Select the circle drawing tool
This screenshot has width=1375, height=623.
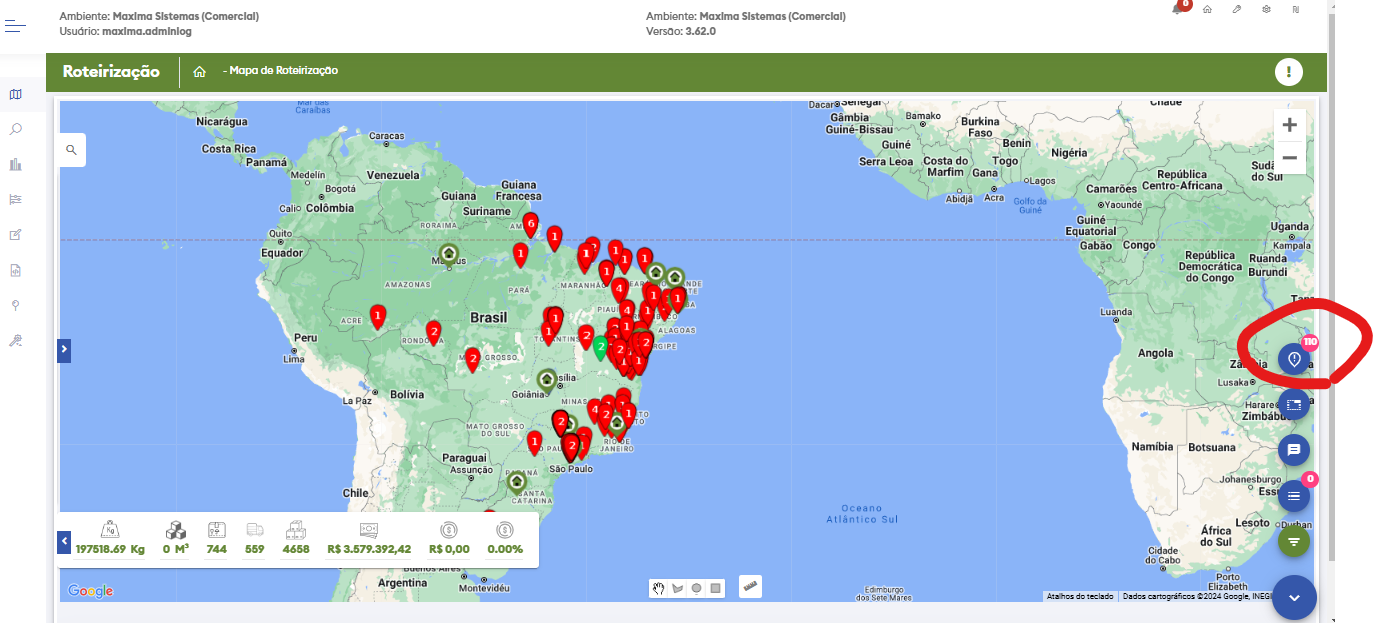[x=696, y=588]
